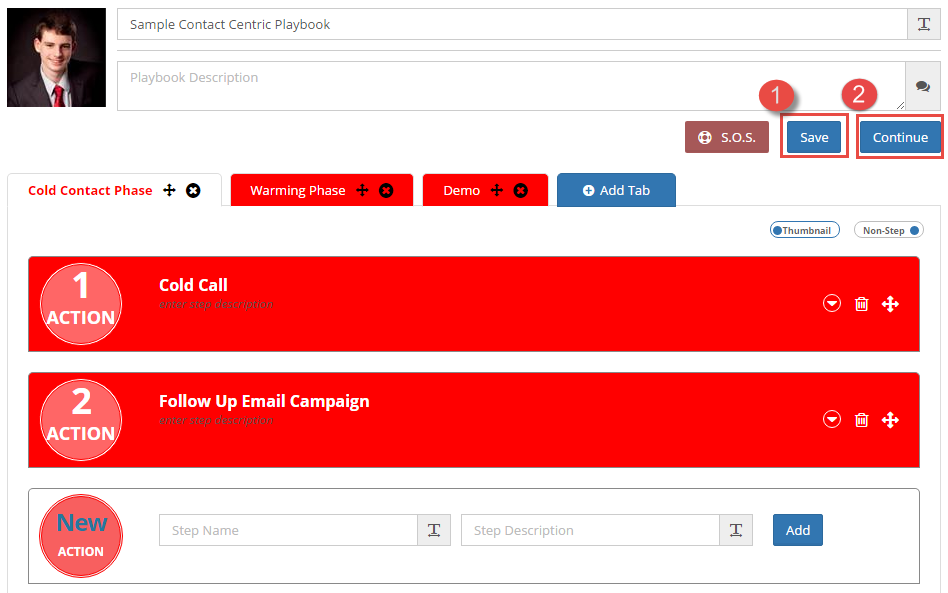Switch to the Warming Phase tab

(297, 191)
